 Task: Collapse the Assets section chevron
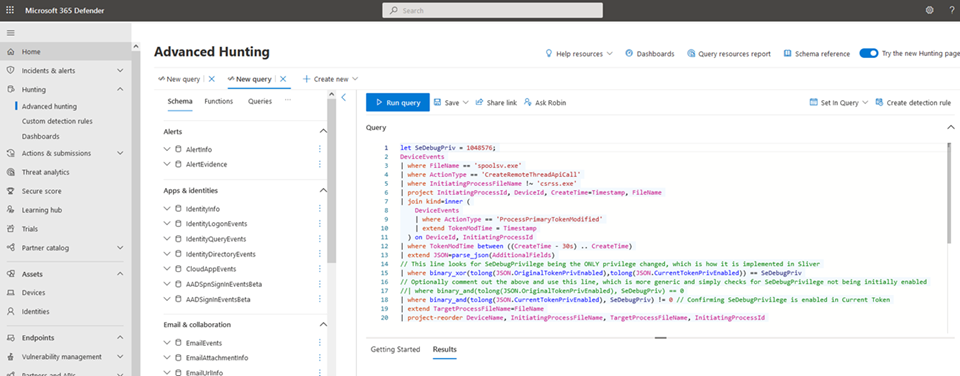tap(120, 274)
